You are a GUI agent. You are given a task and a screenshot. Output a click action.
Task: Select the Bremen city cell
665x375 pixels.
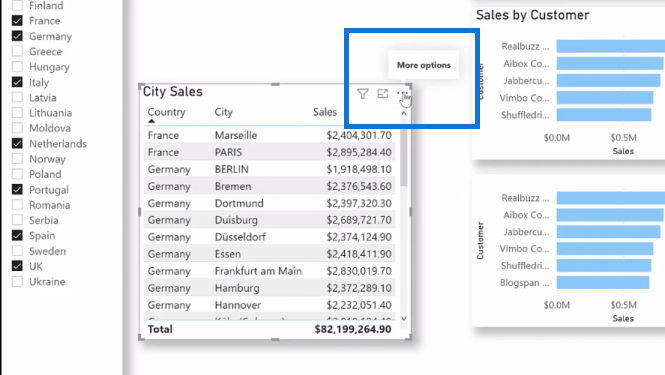pos(233,186)
